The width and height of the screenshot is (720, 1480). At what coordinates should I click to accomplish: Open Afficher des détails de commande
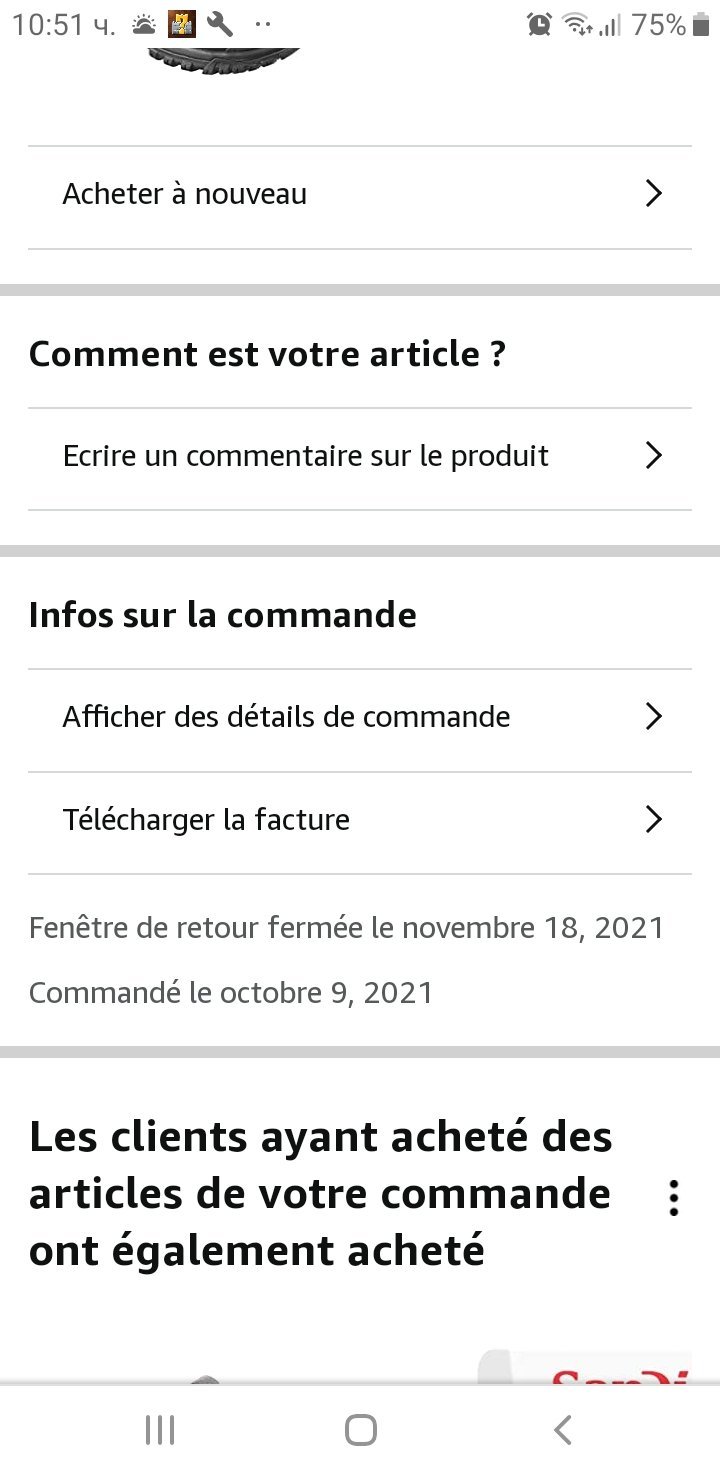tap(287, 717)
